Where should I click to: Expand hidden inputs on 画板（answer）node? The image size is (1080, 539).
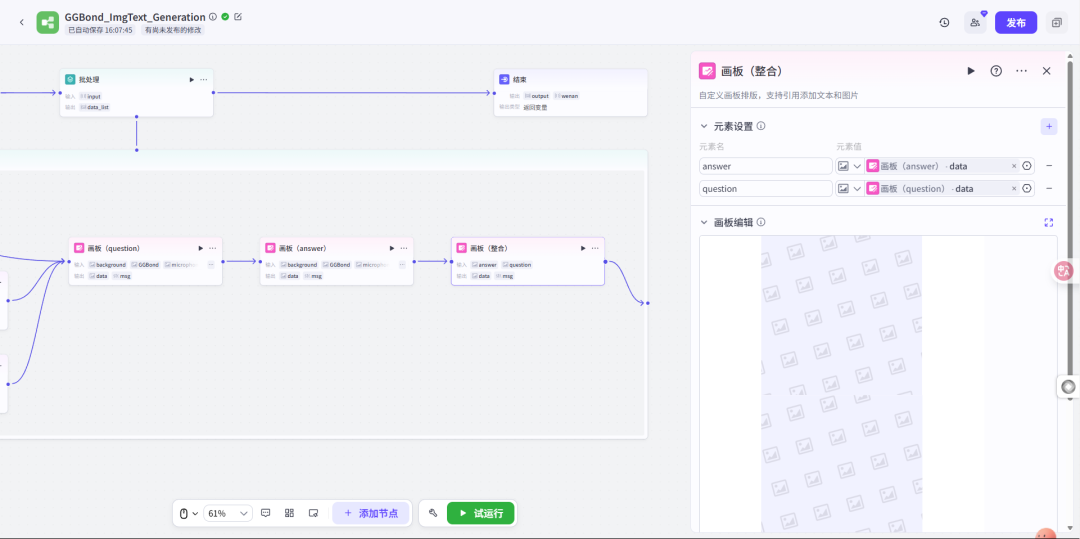[x=402, y=264]
